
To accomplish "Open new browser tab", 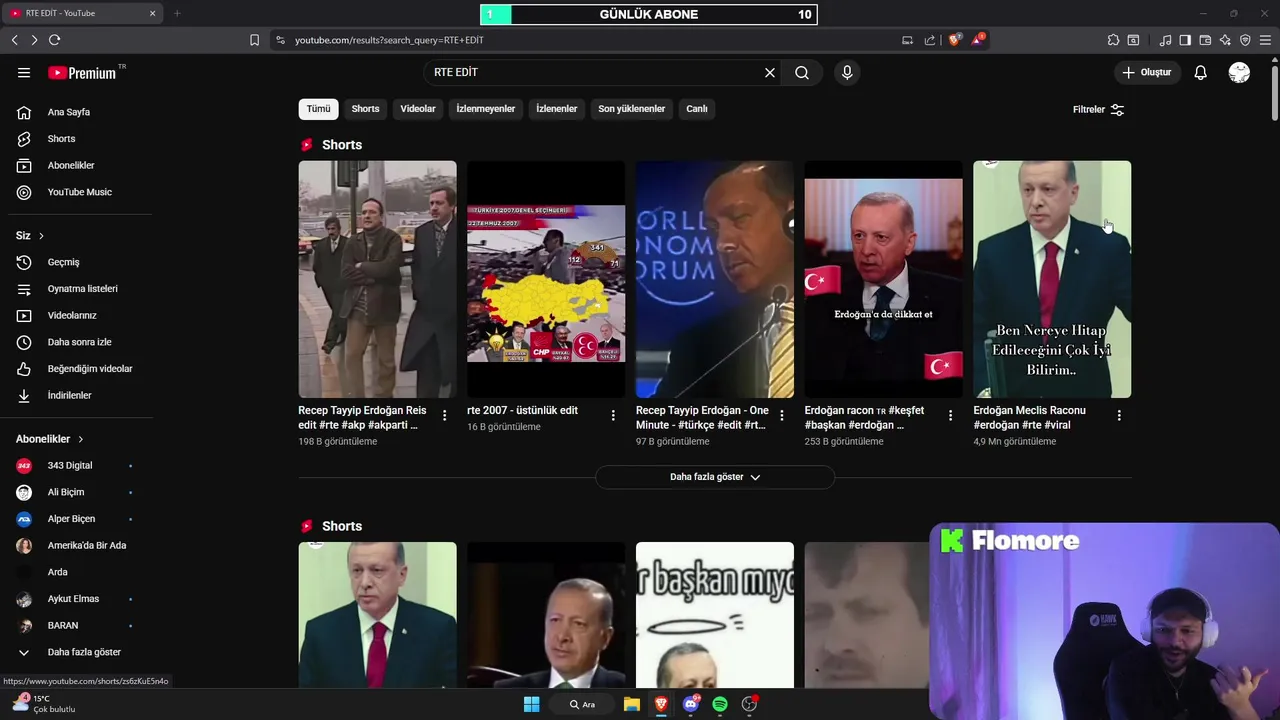I will [177, 13].
